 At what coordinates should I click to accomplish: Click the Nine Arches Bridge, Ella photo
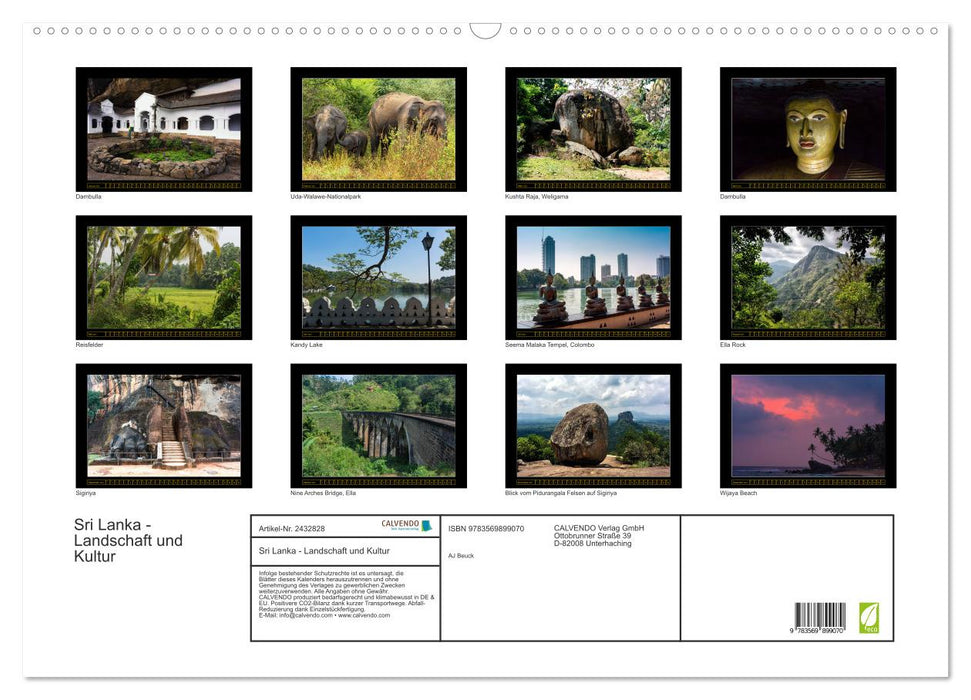pos(378,426)
